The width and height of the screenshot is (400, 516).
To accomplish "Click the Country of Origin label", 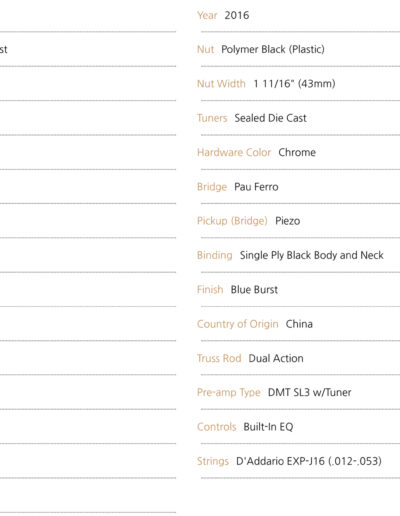I will [x=237, y=324].
